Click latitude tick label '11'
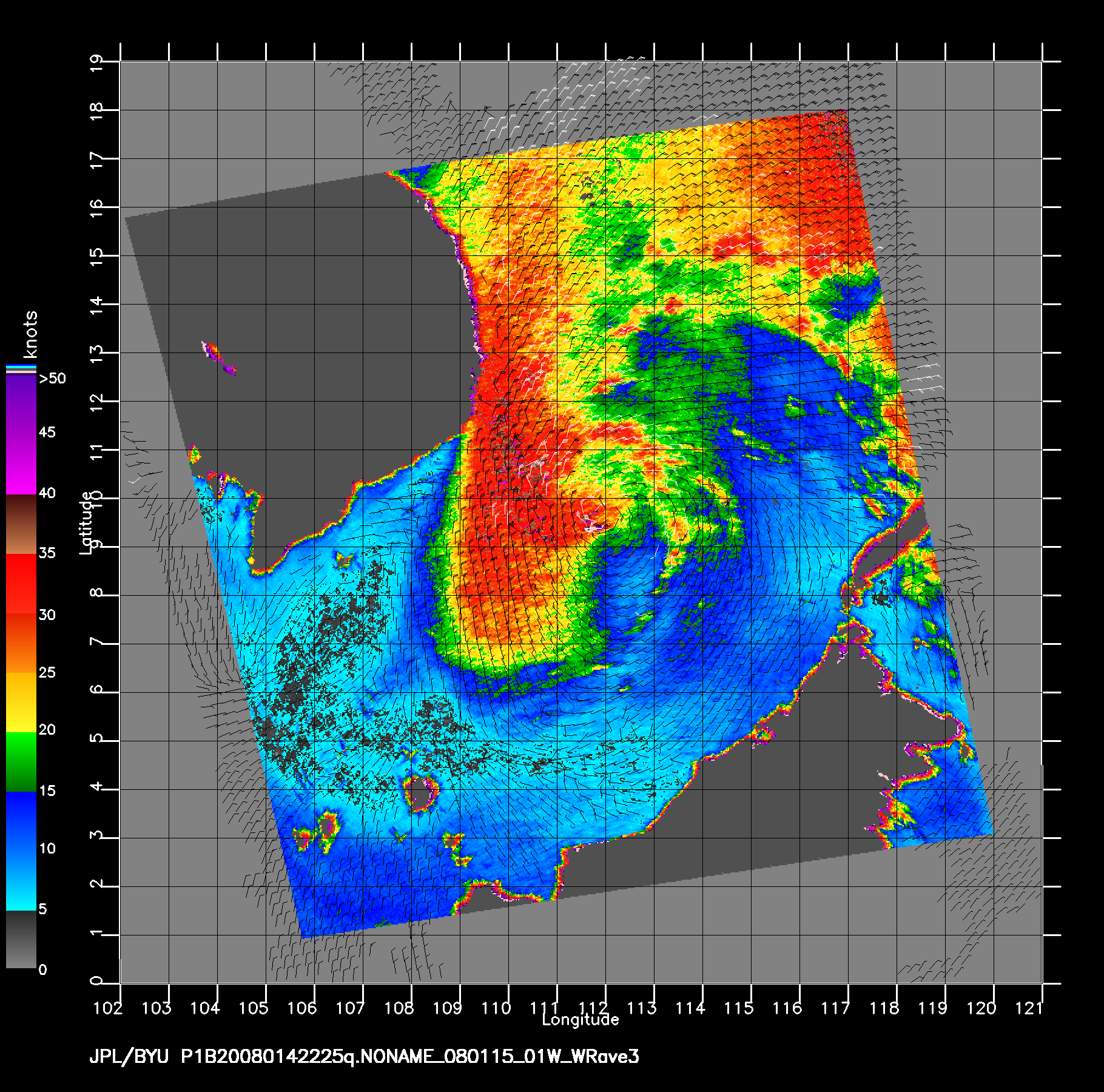 [97, 452]
